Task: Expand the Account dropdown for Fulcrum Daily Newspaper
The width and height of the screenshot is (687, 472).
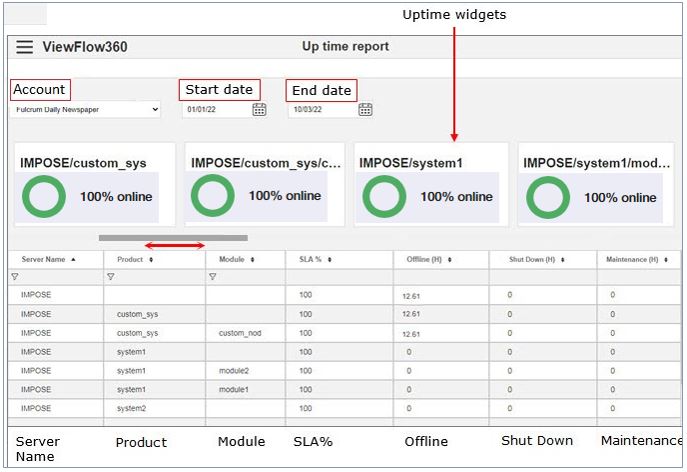Action: (x=85, y=110)
